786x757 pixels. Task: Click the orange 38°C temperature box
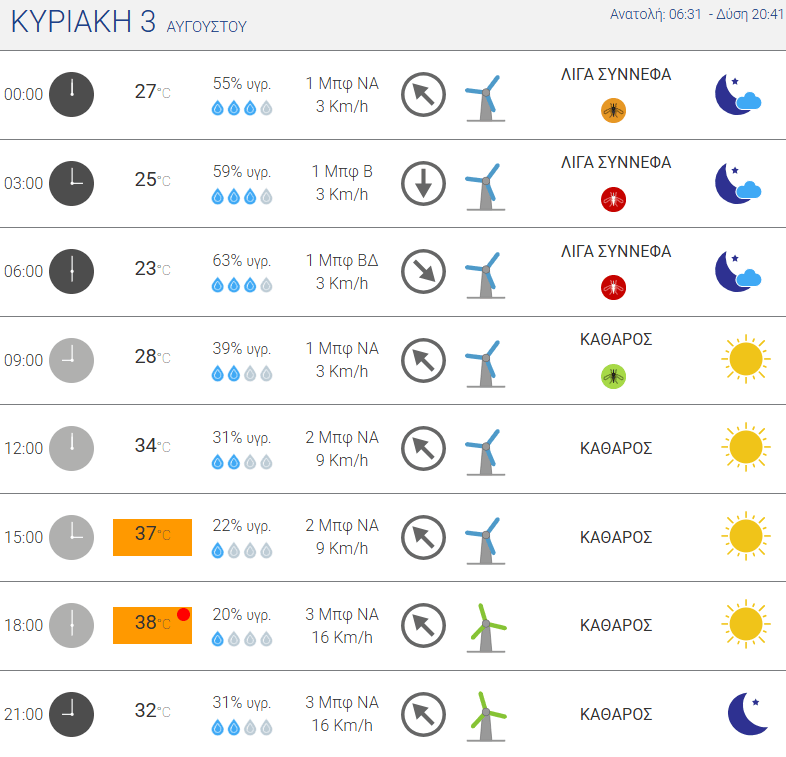click(x=152, y=625)
